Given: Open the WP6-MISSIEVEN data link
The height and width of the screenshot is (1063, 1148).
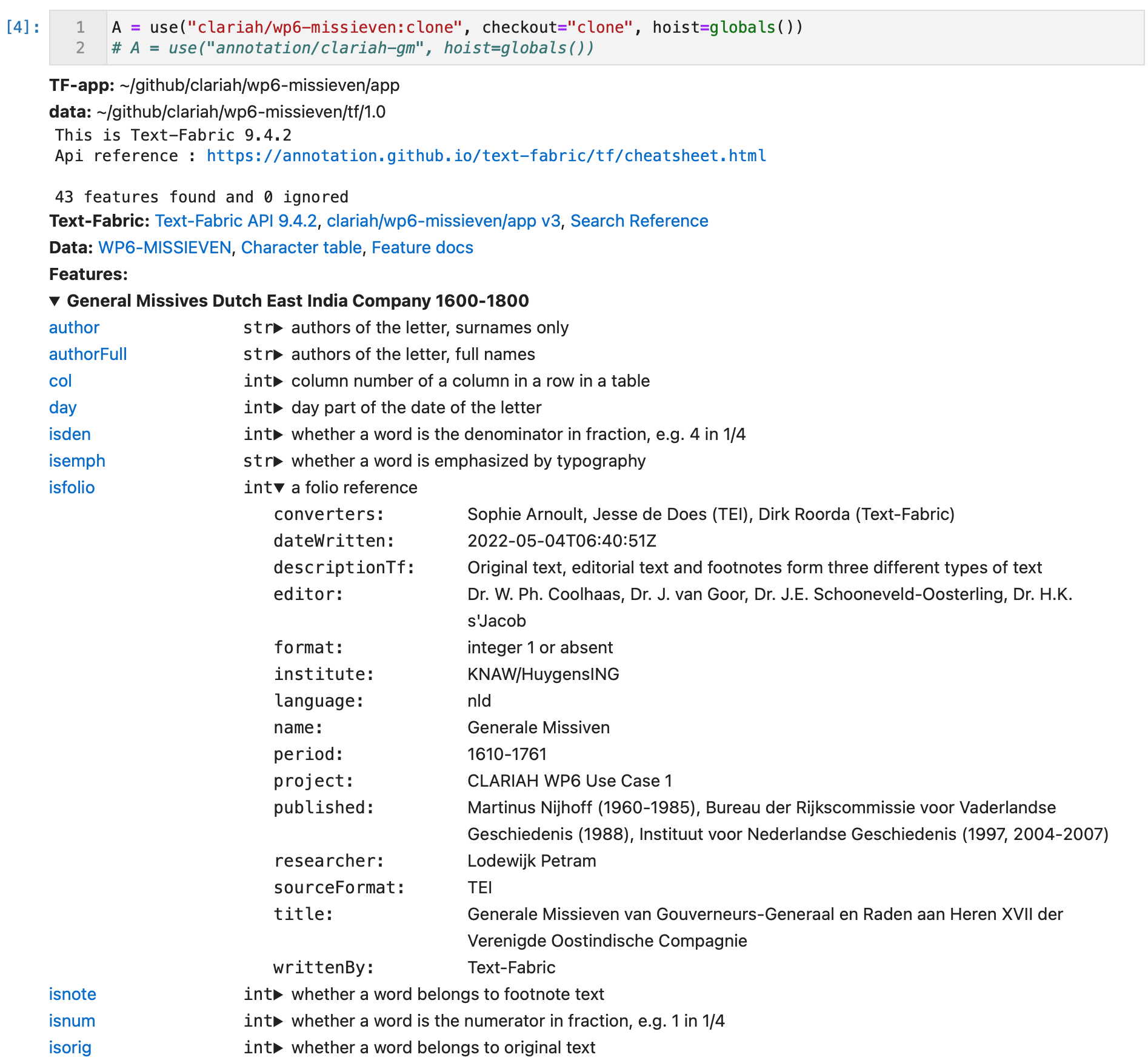Looking at the screenshot, I should [x=165, y=248].
